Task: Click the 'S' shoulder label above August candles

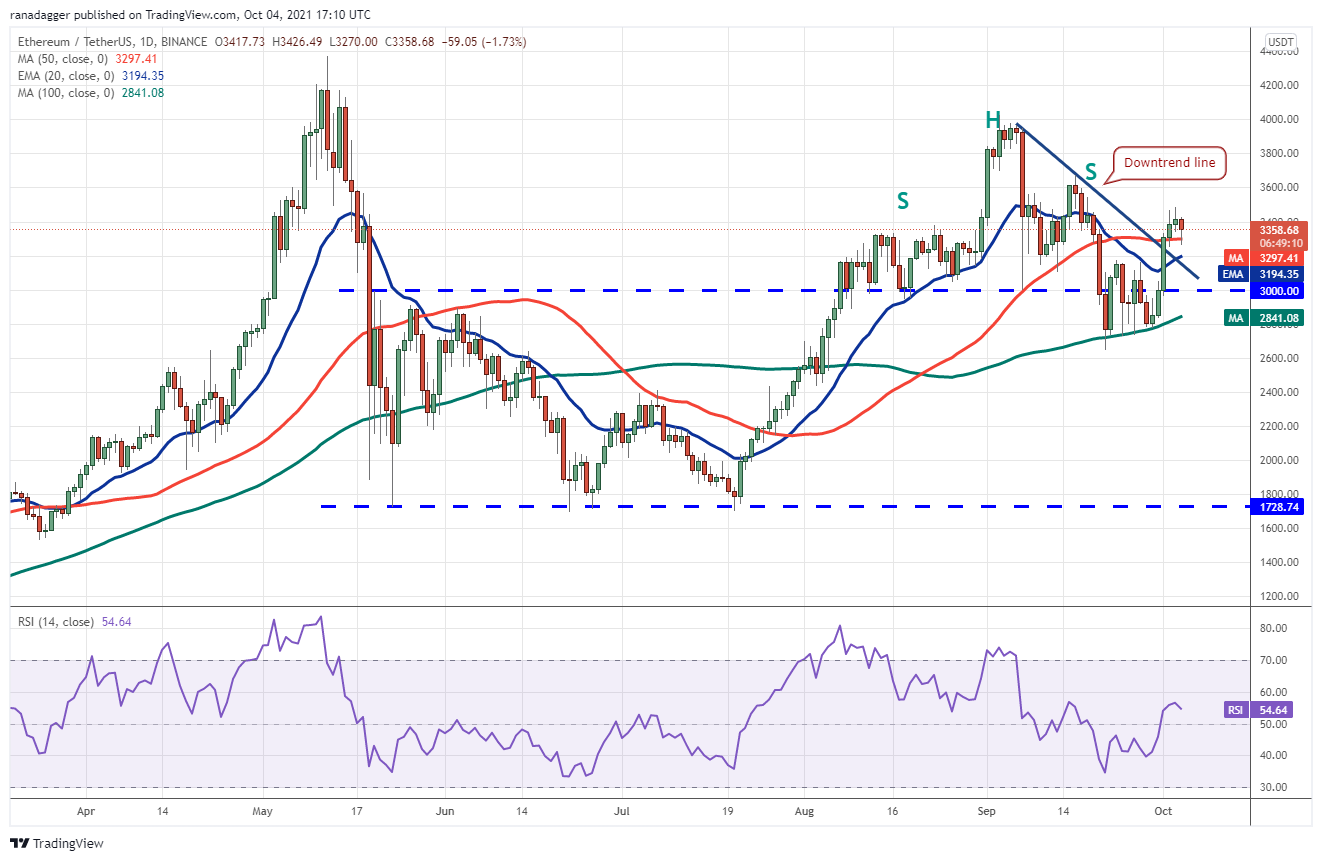Action: click(902, 201)
